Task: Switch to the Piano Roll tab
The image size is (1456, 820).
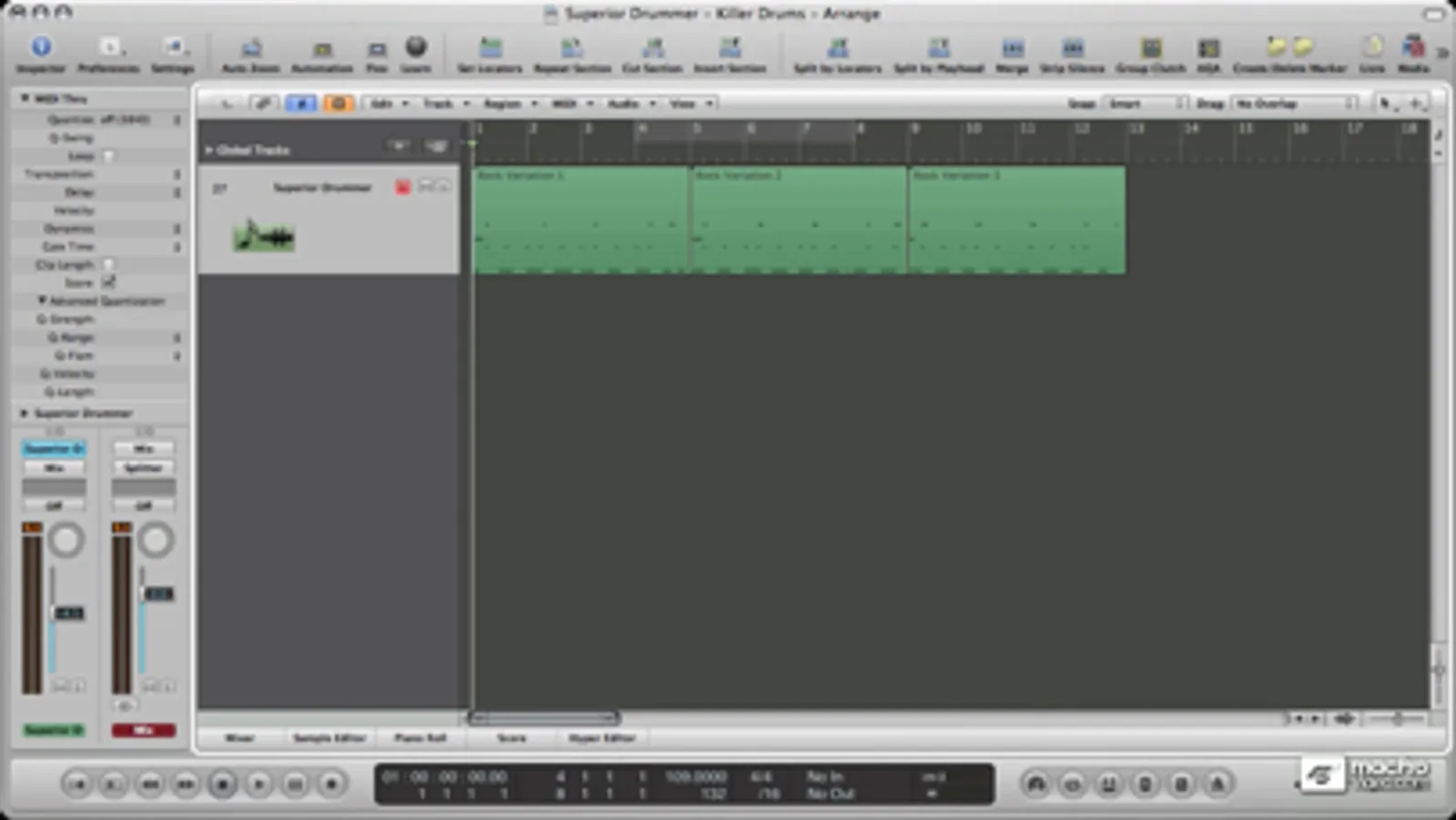Action: [x=420, y=738]
